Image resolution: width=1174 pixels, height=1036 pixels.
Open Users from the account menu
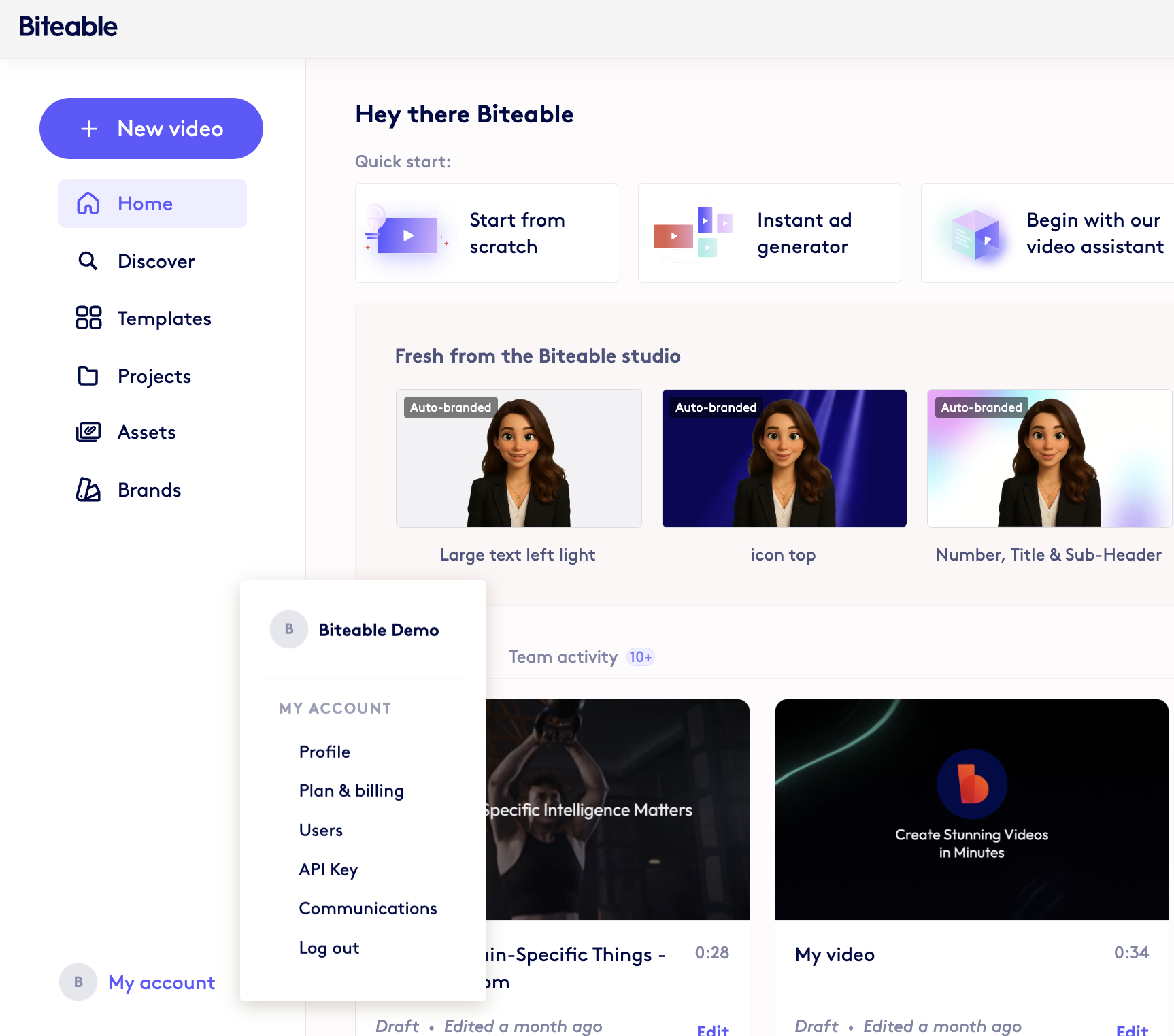click(320, 830)
